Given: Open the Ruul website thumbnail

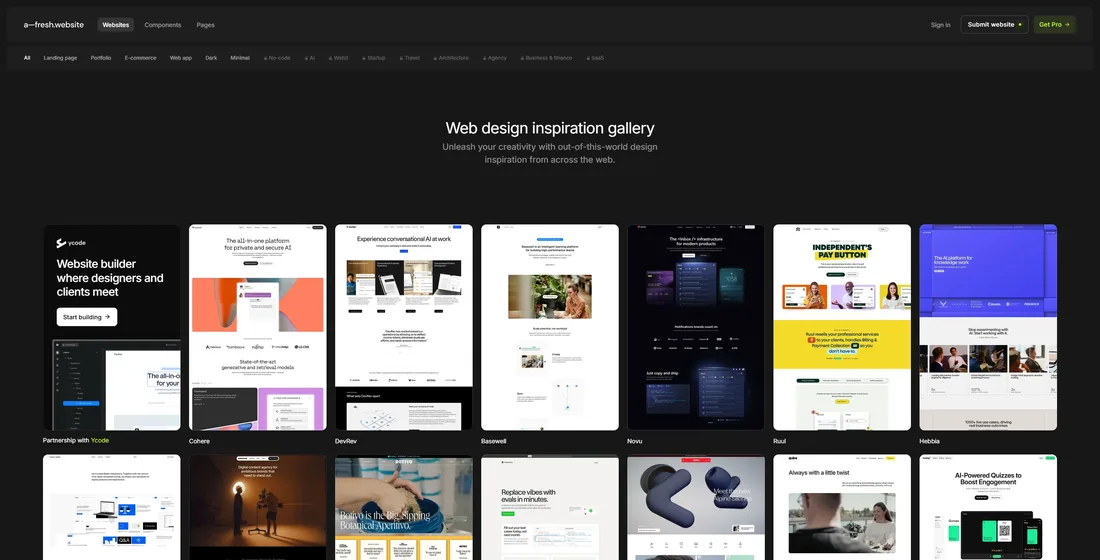Looking at the screenshot, I should (842, 327).
